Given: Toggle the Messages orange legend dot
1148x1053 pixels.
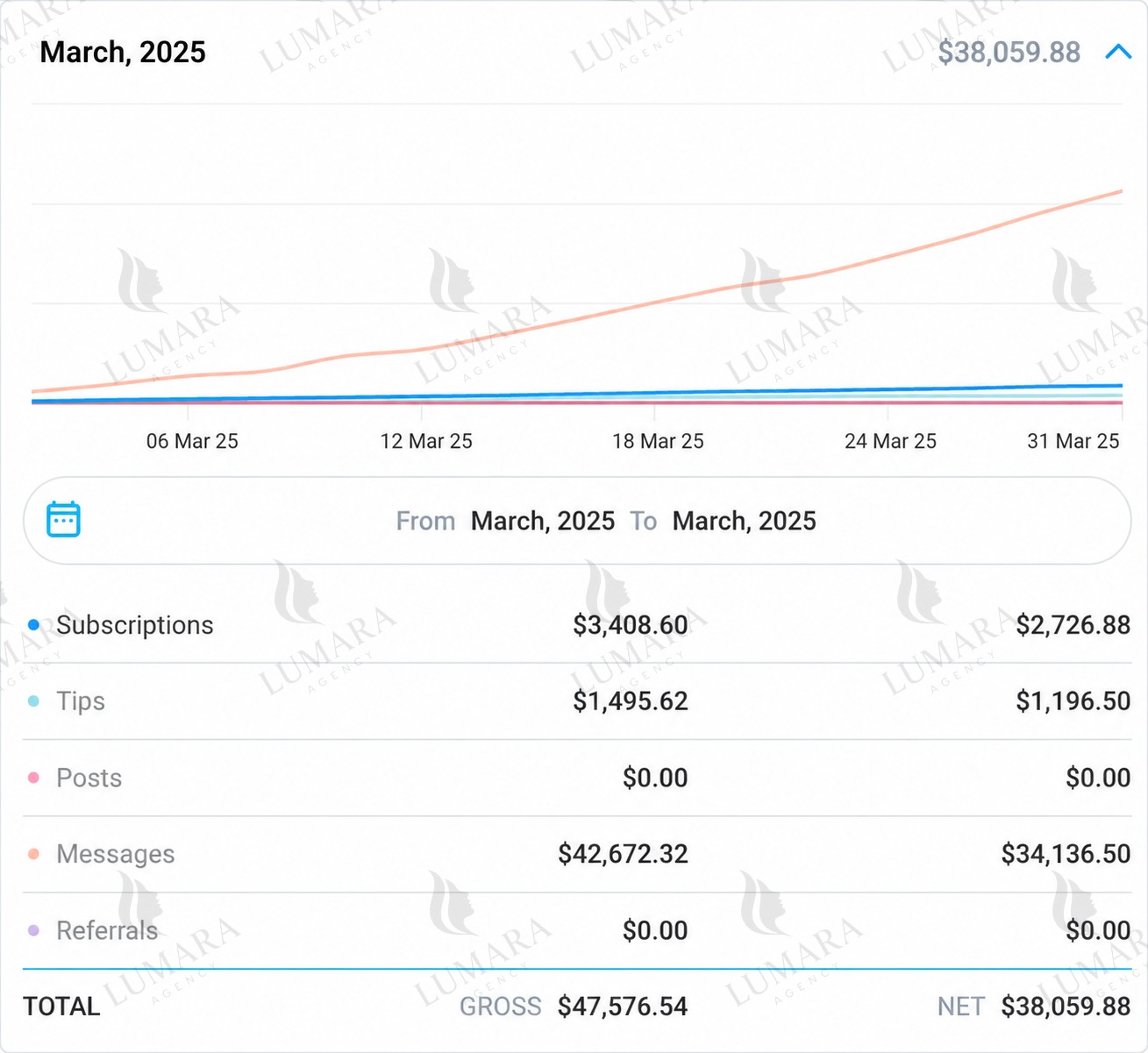Looking at the screenshot, I should pyautogui.click(x=33, y=854).
